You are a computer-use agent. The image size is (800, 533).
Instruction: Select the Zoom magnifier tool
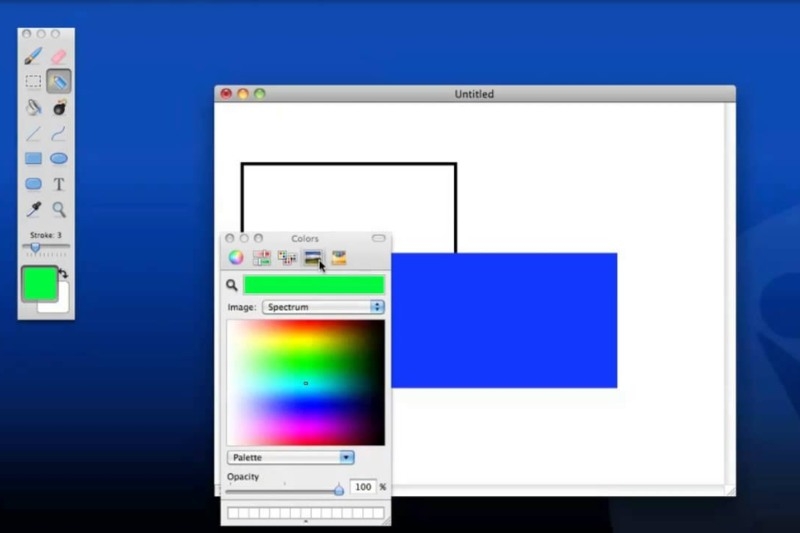[x=59, y=209]
